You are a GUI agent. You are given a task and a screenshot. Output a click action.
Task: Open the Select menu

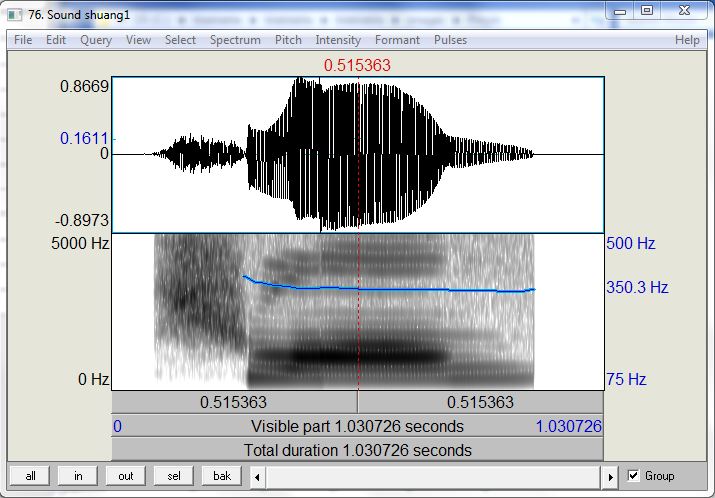tap(180, 40)
